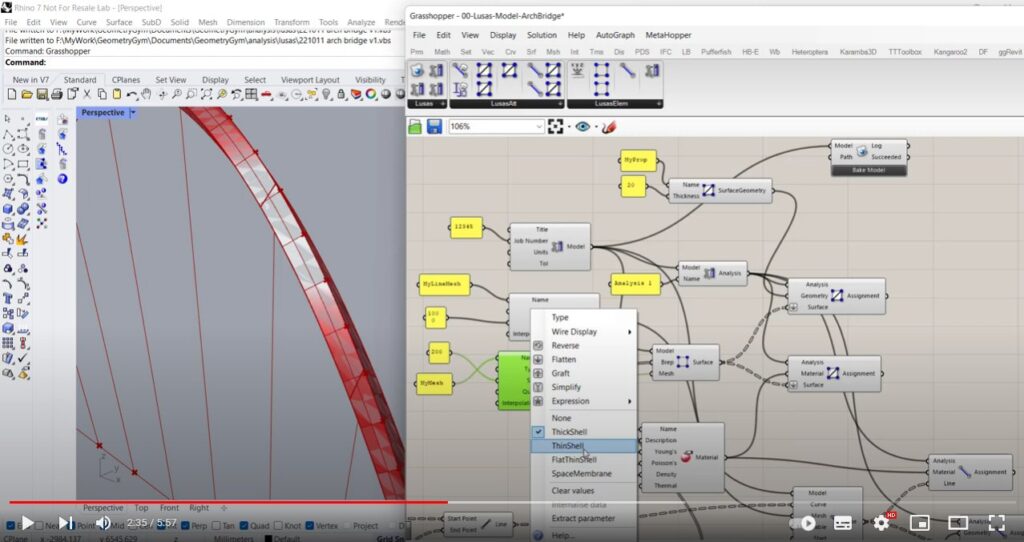Click the Bake Model! button
Screen dimensions: 1024x542
pos(868,170)
